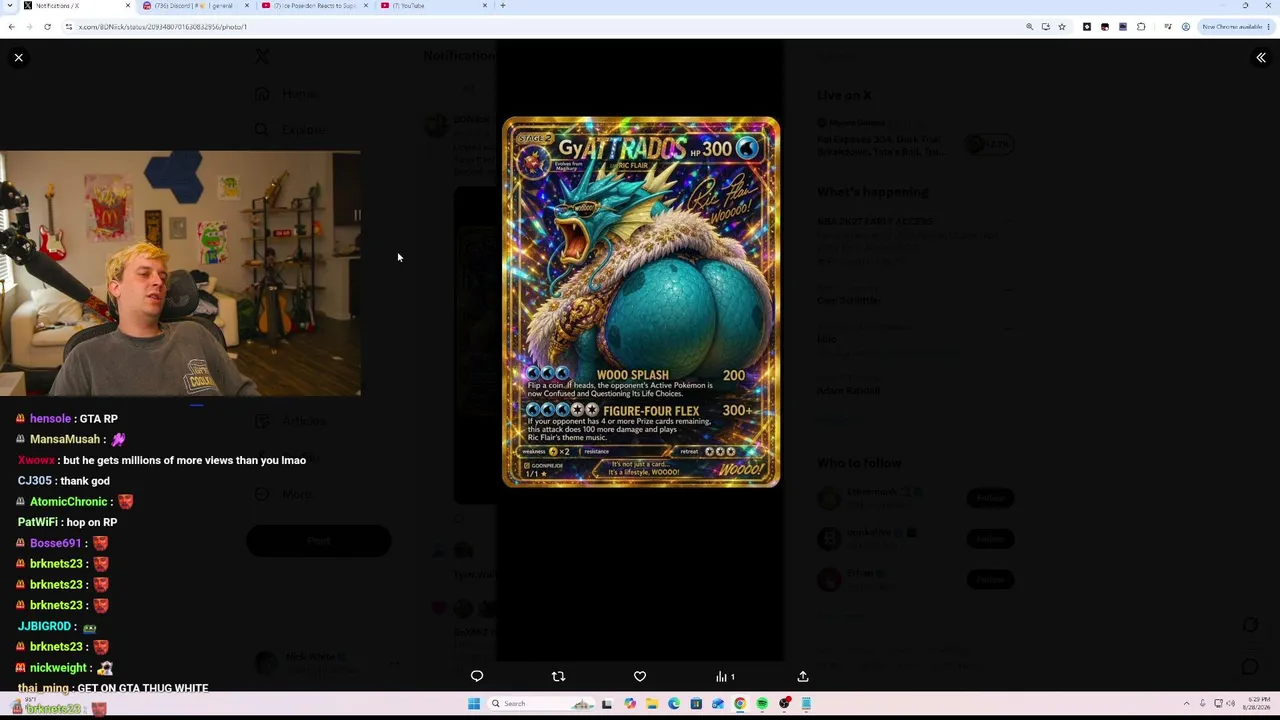Open the Extensions puzzle-piece menu

point(1141,27)
